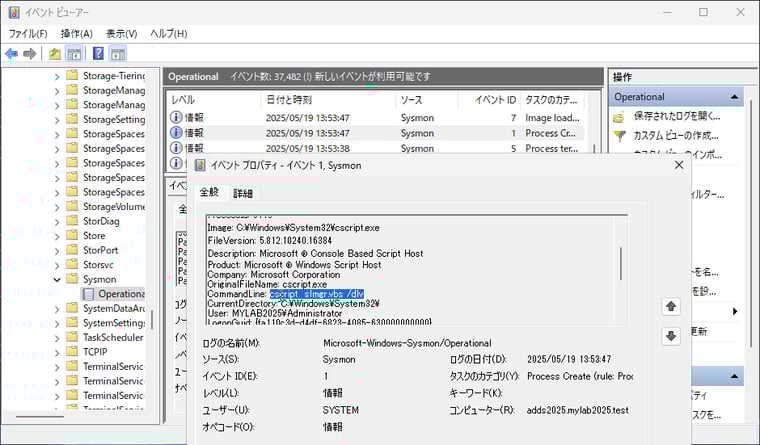This screenshot has height=445, width=760.
Task: Open saved log via its folder icon
Action: coord(619,117)
